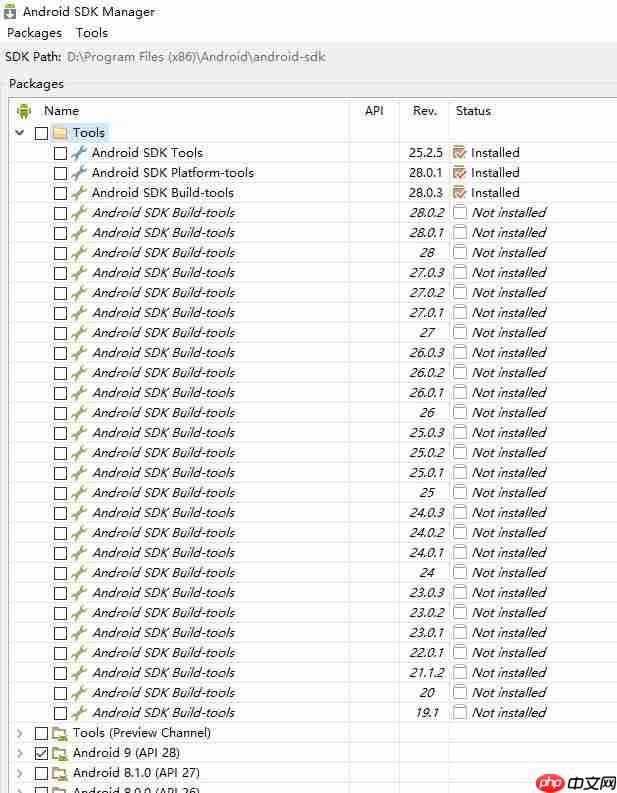Image resolution: width=617 pixels, height=793 pixels.
Task: Click wrench icon for Build-tools 28.0.1
Action: 79,233
